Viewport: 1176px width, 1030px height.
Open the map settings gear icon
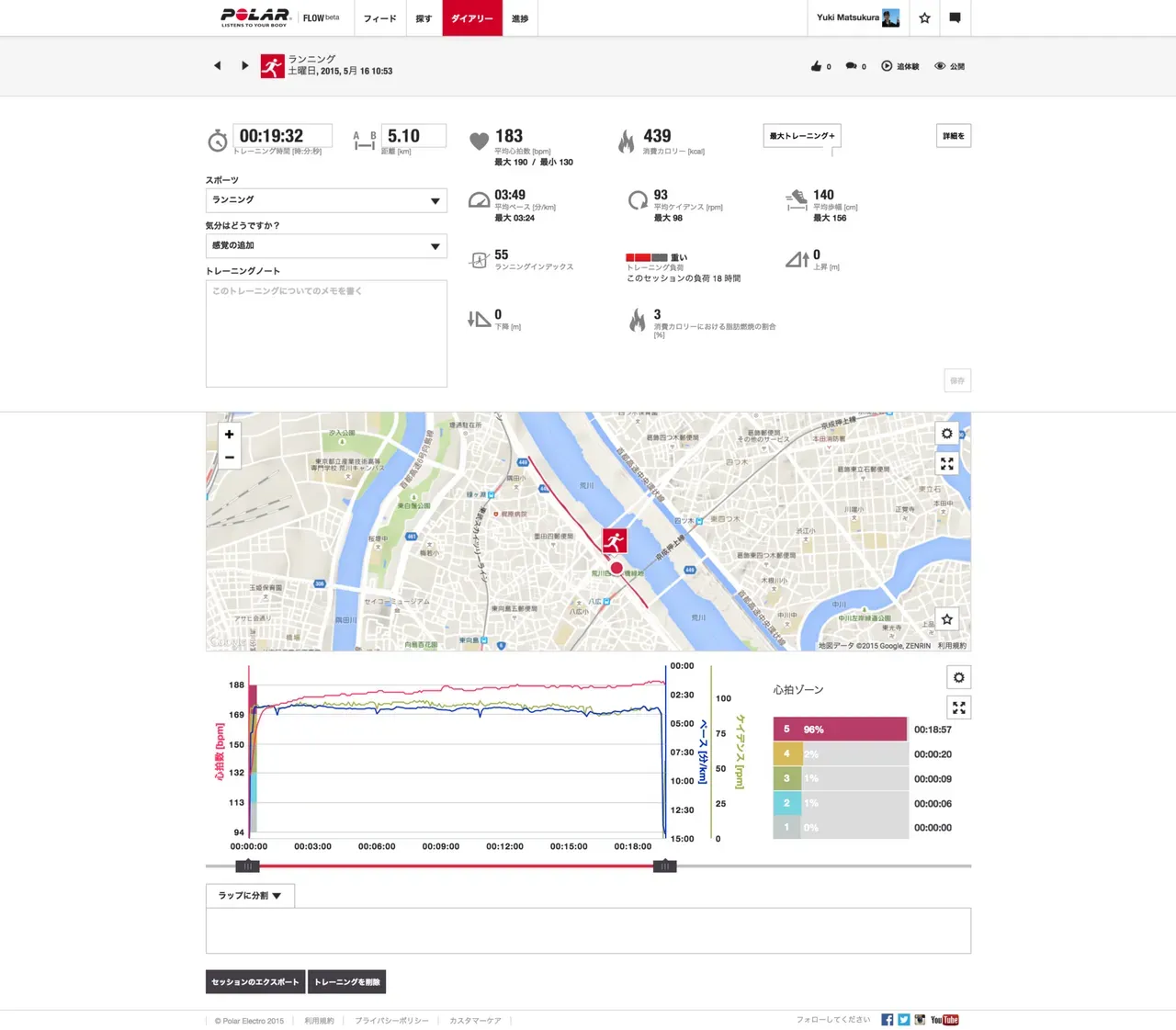(x=946, y=434)
